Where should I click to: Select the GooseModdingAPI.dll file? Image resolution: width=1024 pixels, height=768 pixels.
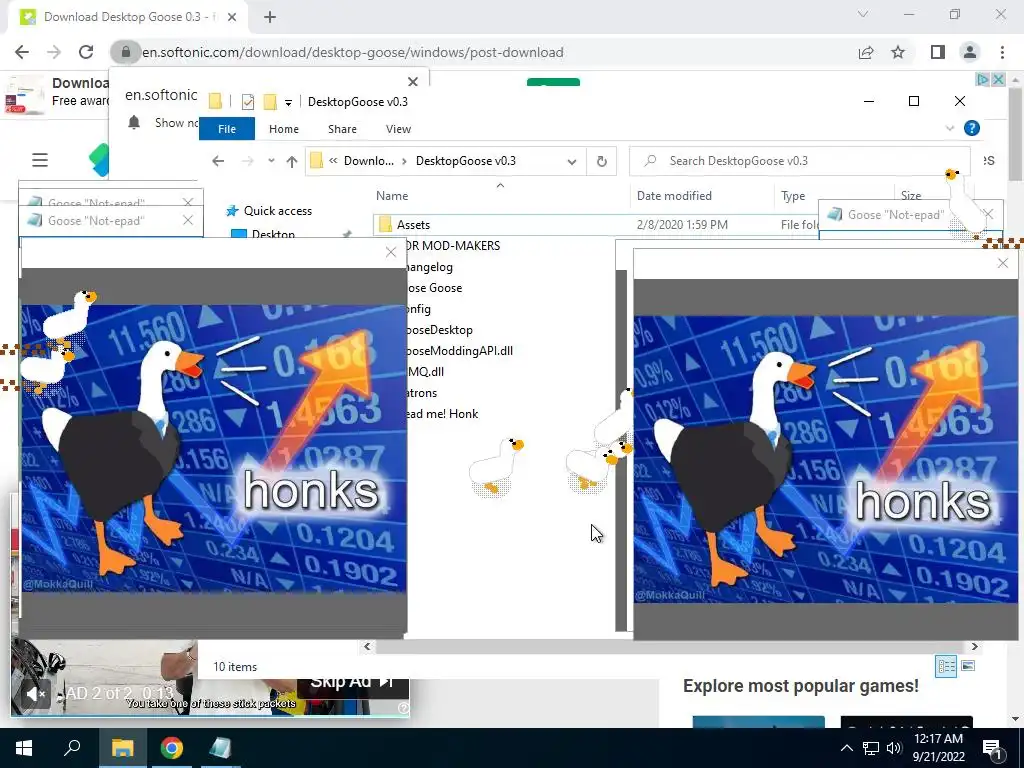point(459,351)
